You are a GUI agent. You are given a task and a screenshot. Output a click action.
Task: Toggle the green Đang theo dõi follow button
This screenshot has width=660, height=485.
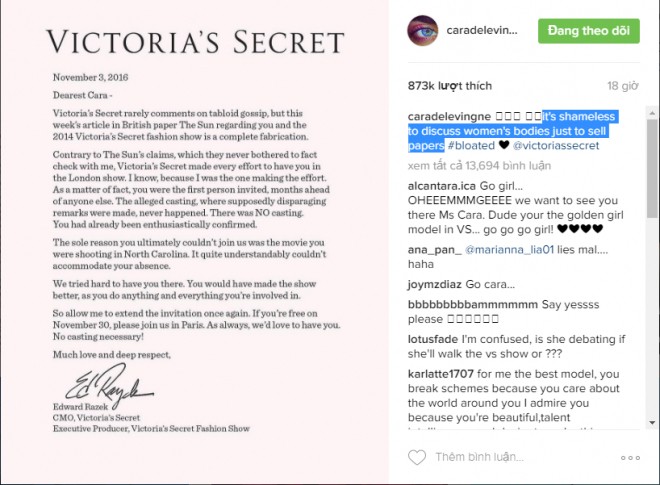588,31
